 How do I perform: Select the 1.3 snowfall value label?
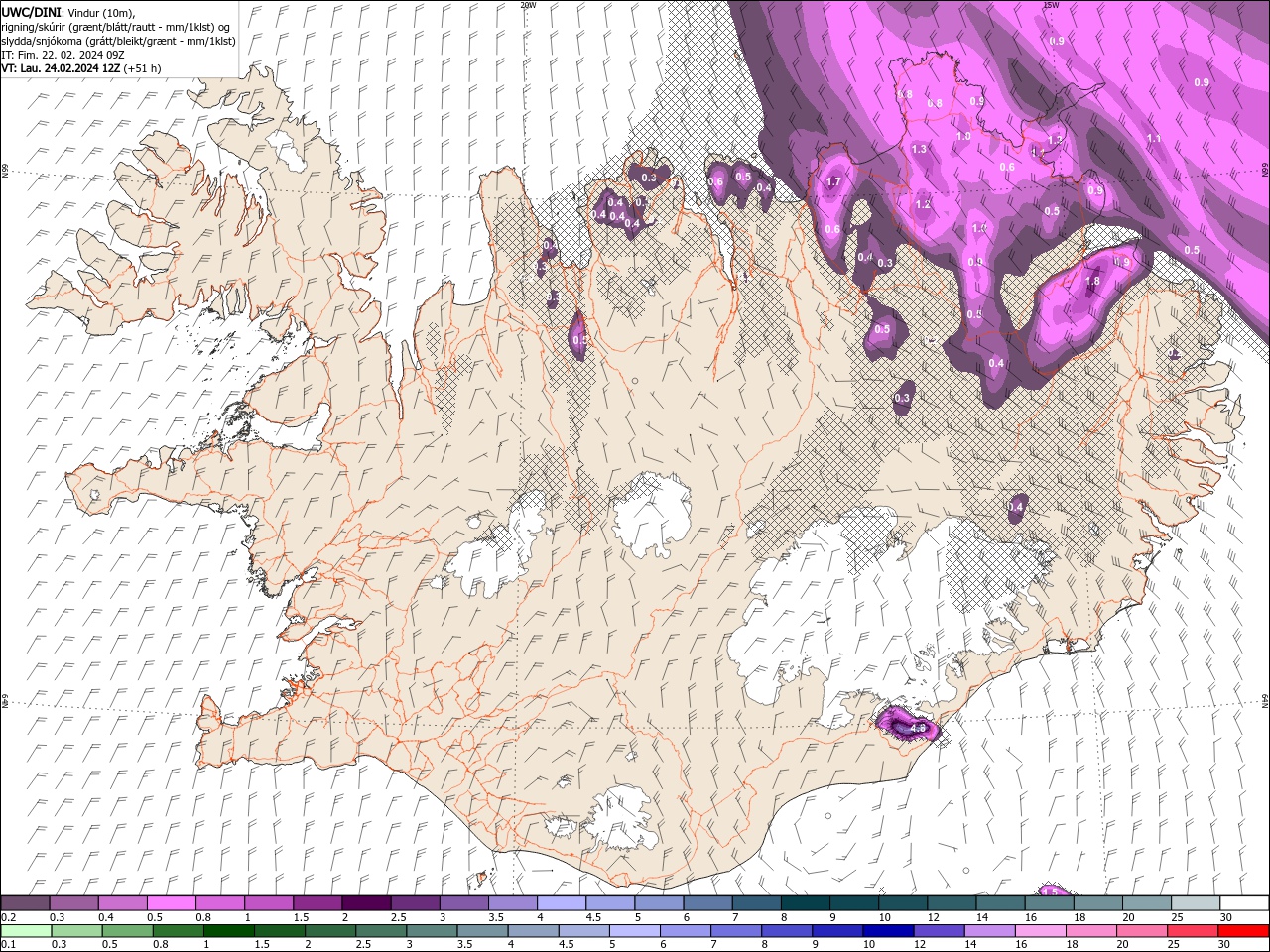(919, 149)
